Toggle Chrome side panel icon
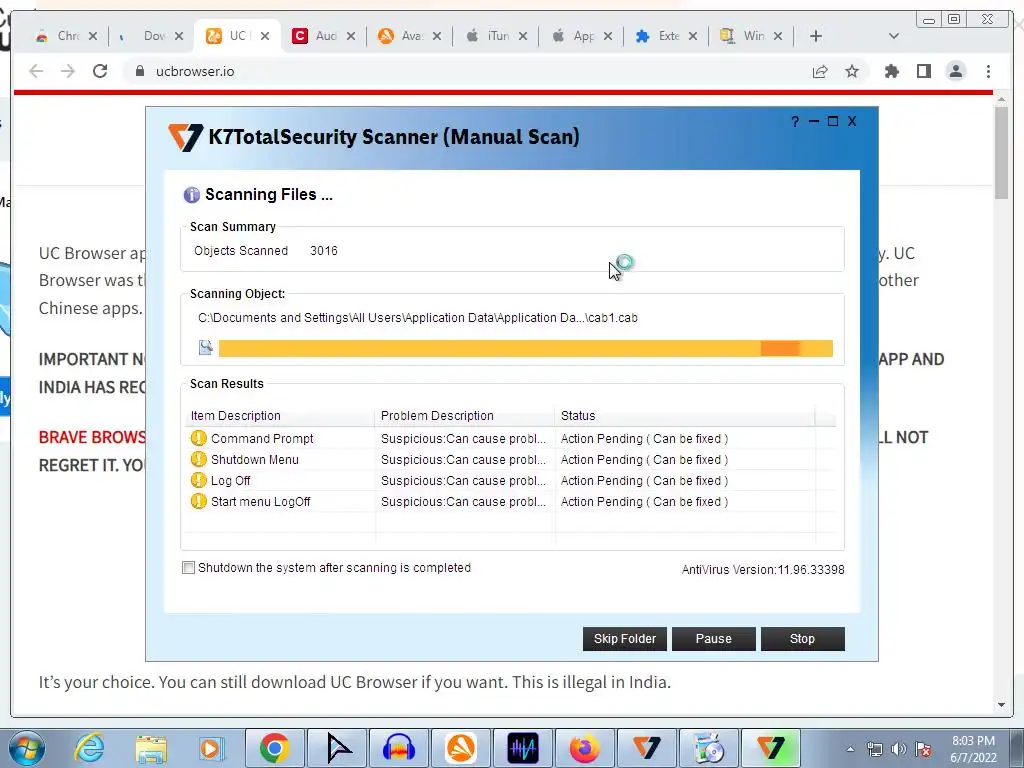Image resolution: width=1024 pixels, height=768 pixels. (923, 71)
